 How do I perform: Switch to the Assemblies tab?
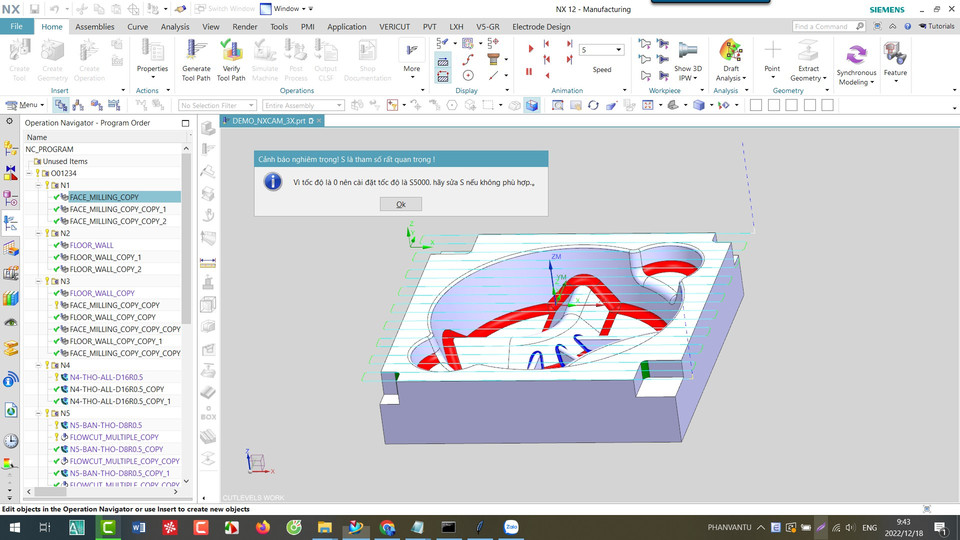[x=94, y=26]
